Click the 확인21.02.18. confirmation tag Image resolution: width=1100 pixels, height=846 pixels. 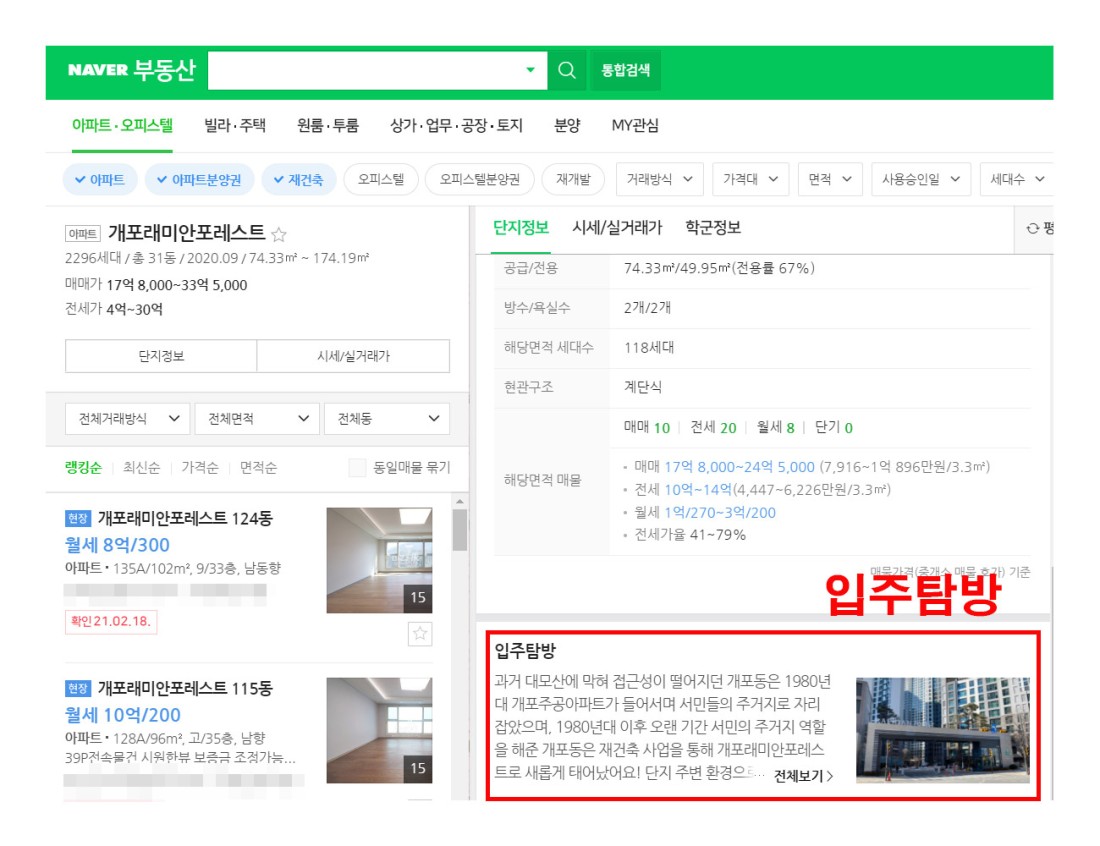111,622
